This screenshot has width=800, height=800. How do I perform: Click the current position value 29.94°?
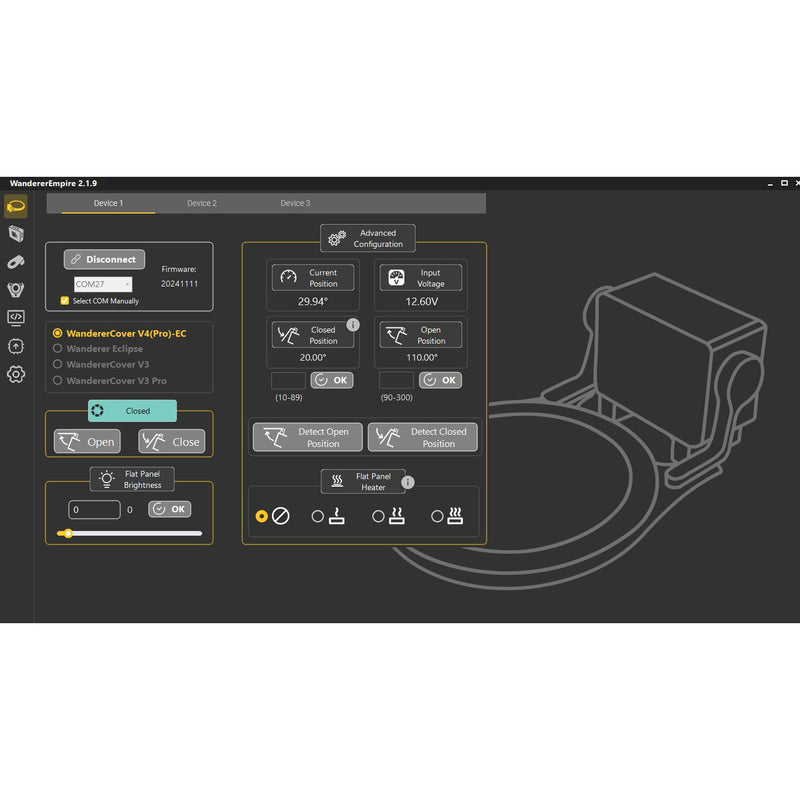pos(313,302)
